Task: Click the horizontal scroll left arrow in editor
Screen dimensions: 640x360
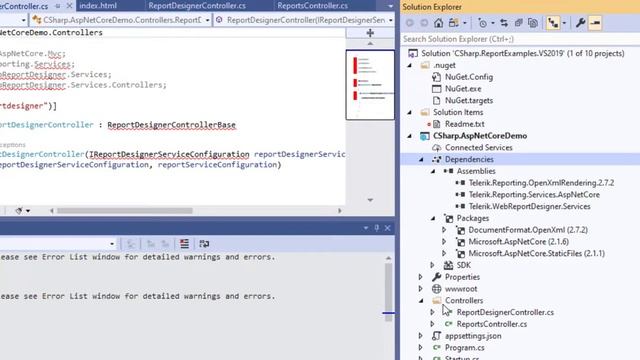Action: [51, 211]
